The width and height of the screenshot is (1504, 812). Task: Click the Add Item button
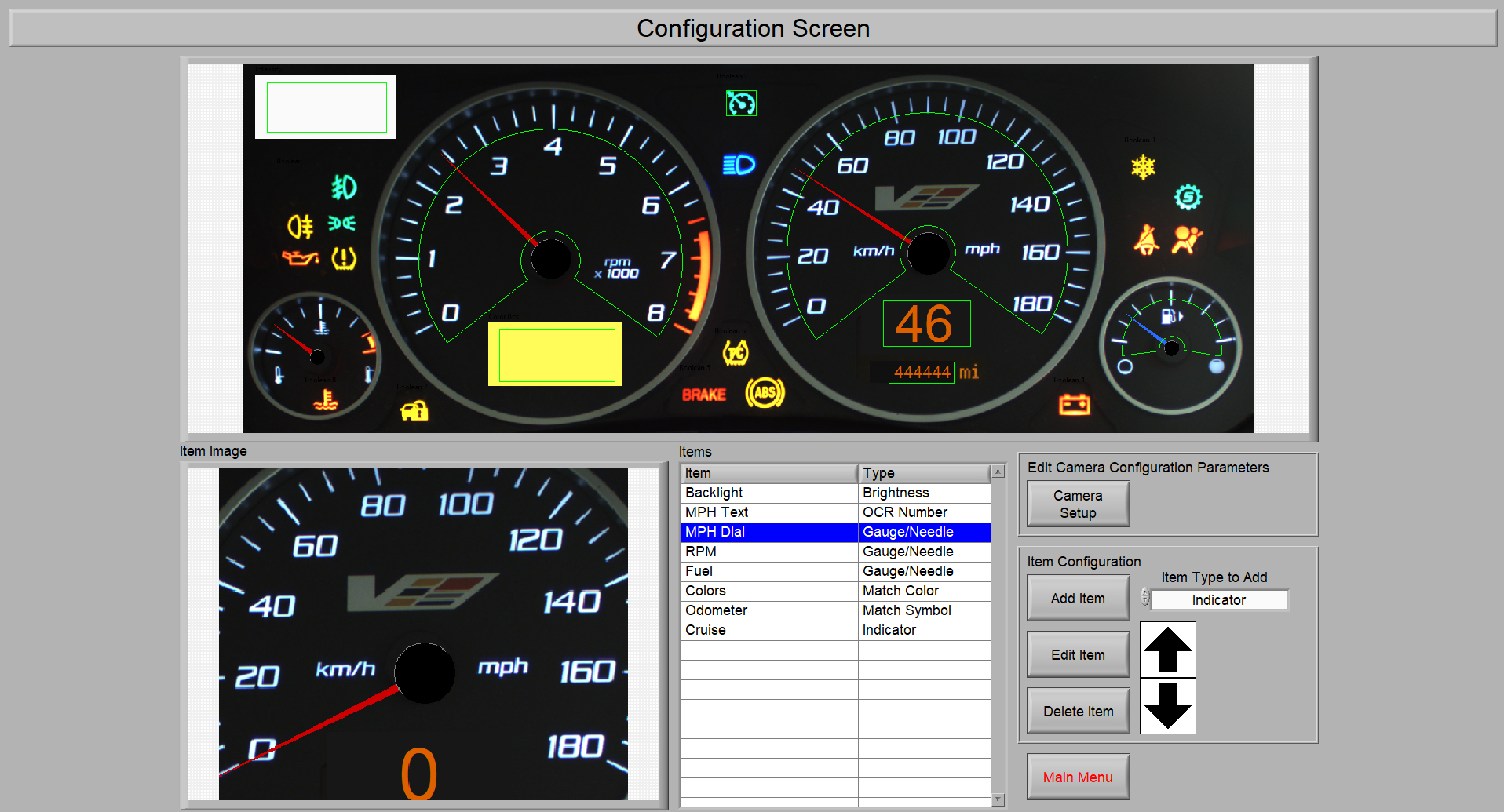(x=1078, y=598)
